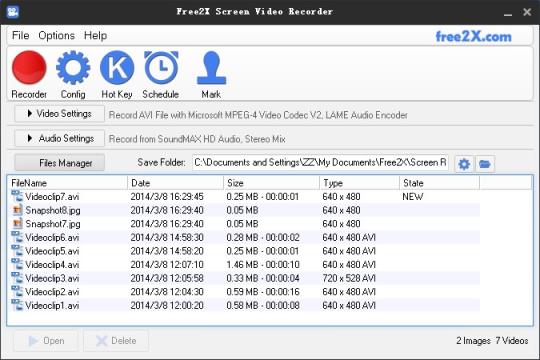Click the Open button
Screen dimensions: 540x360
click(x=46, y=341)
